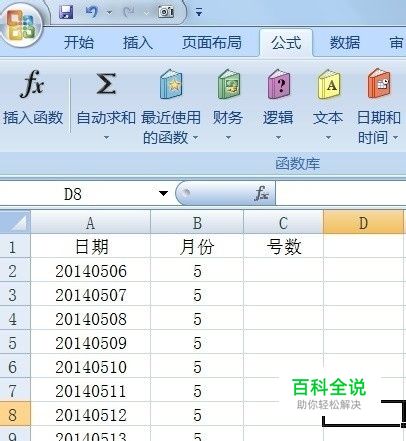Viewport: 406px width, 441px height.
Task: Select column C header
Action: click(x=283, y=223)
